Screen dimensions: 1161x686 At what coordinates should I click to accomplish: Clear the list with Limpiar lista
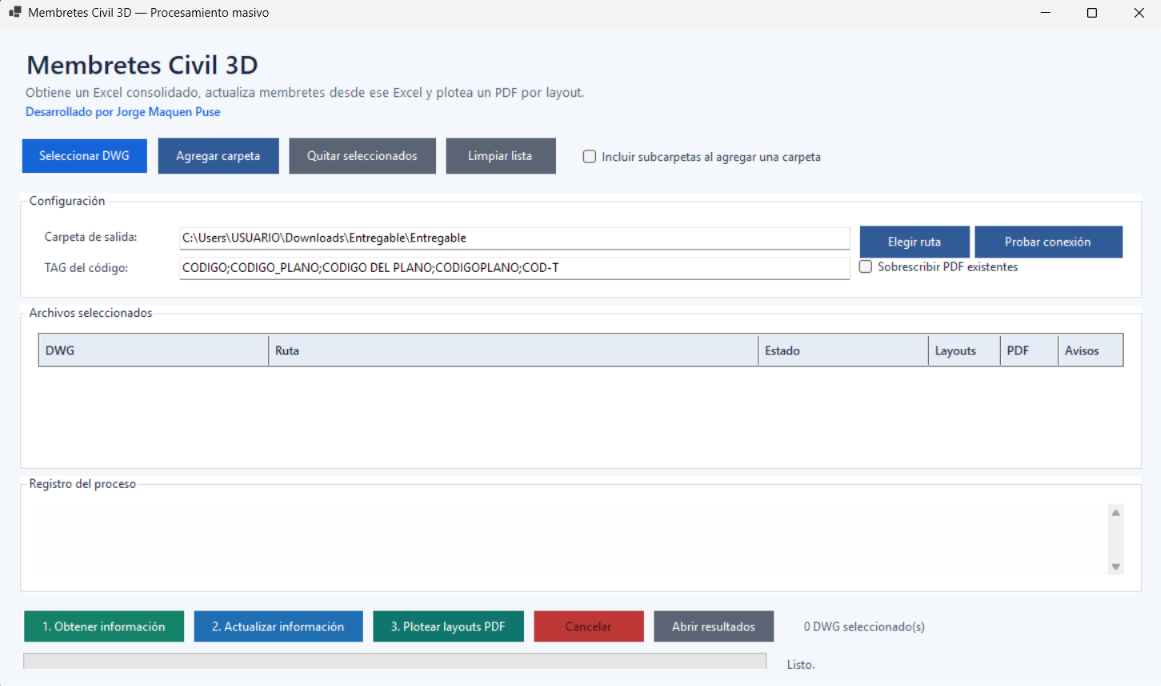pyautogui.click(x=501, y=156)
